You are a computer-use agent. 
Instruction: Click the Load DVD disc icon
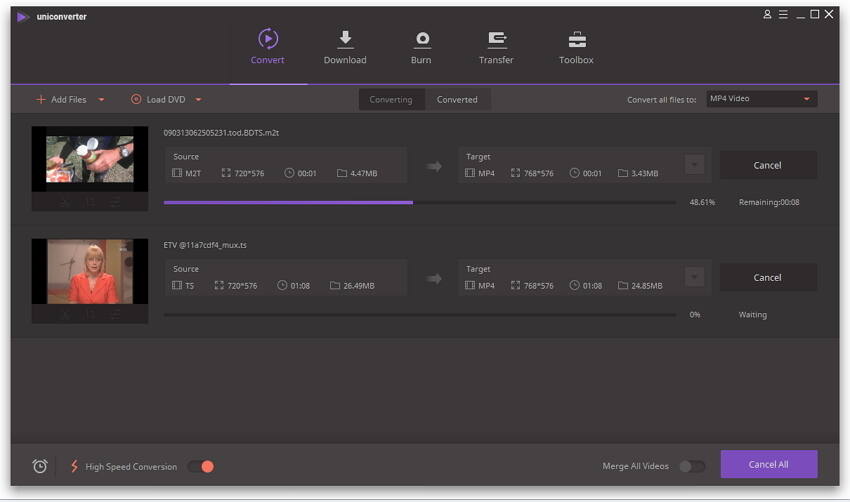[x=136, y=99]
